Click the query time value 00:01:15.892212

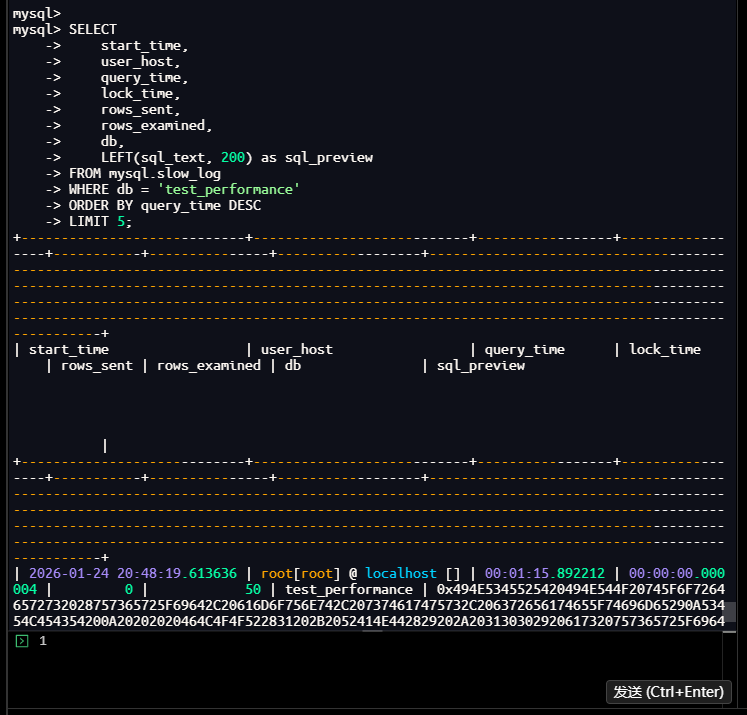[545, 573]
